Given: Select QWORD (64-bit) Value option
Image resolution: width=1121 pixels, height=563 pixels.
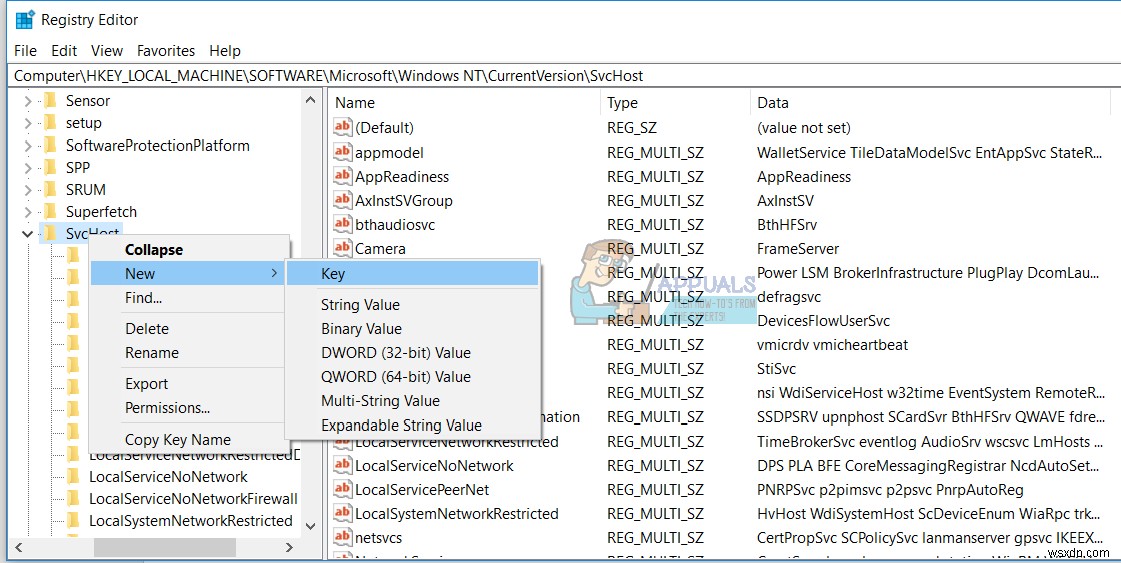Looking at the screenshot, I should pos(413,377).
